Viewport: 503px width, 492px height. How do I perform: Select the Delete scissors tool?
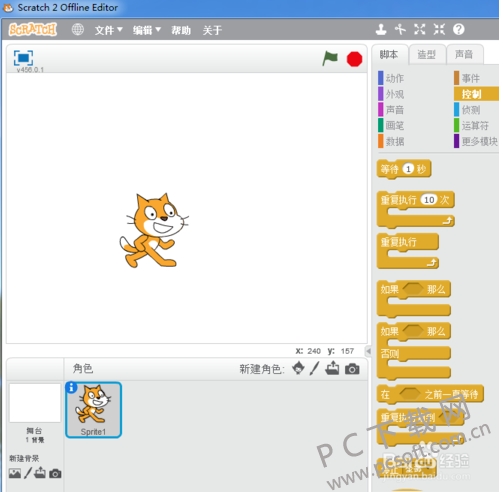point(400,29)
